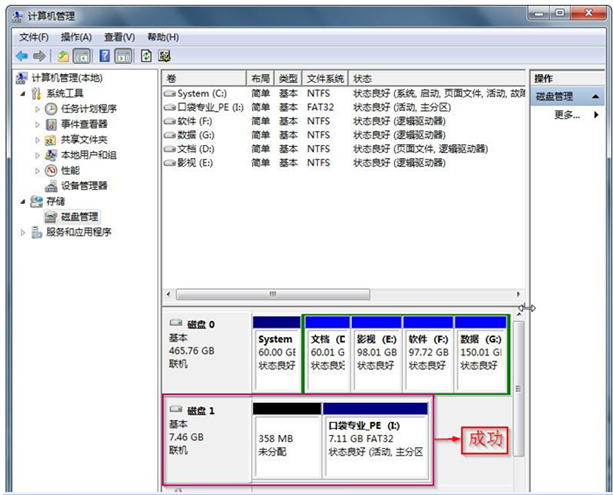Collapse the 系统工具 tree node
Screen dimensions: 613x495
click(24, 94)
